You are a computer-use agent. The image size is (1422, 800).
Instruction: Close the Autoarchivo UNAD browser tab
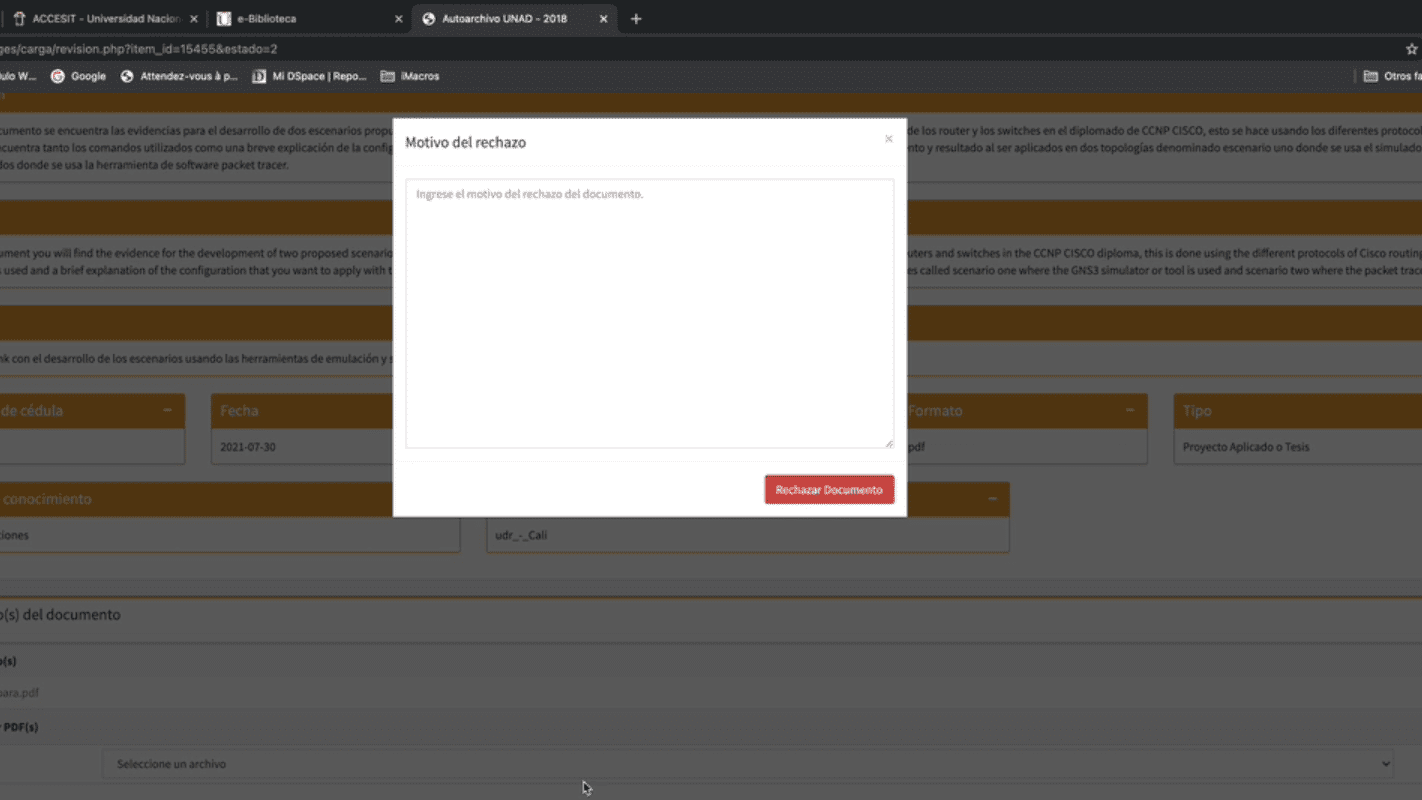[603, 19]
